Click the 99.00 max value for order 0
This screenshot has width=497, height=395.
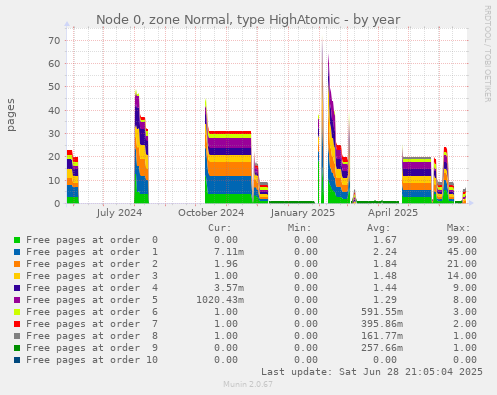462,240
